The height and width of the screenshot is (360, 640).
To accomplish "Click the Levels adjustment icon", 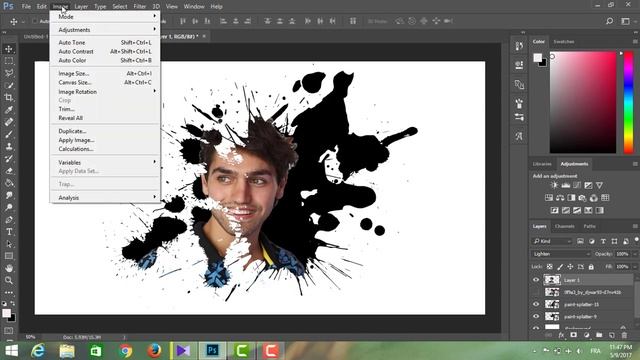I will pos(565,185).
